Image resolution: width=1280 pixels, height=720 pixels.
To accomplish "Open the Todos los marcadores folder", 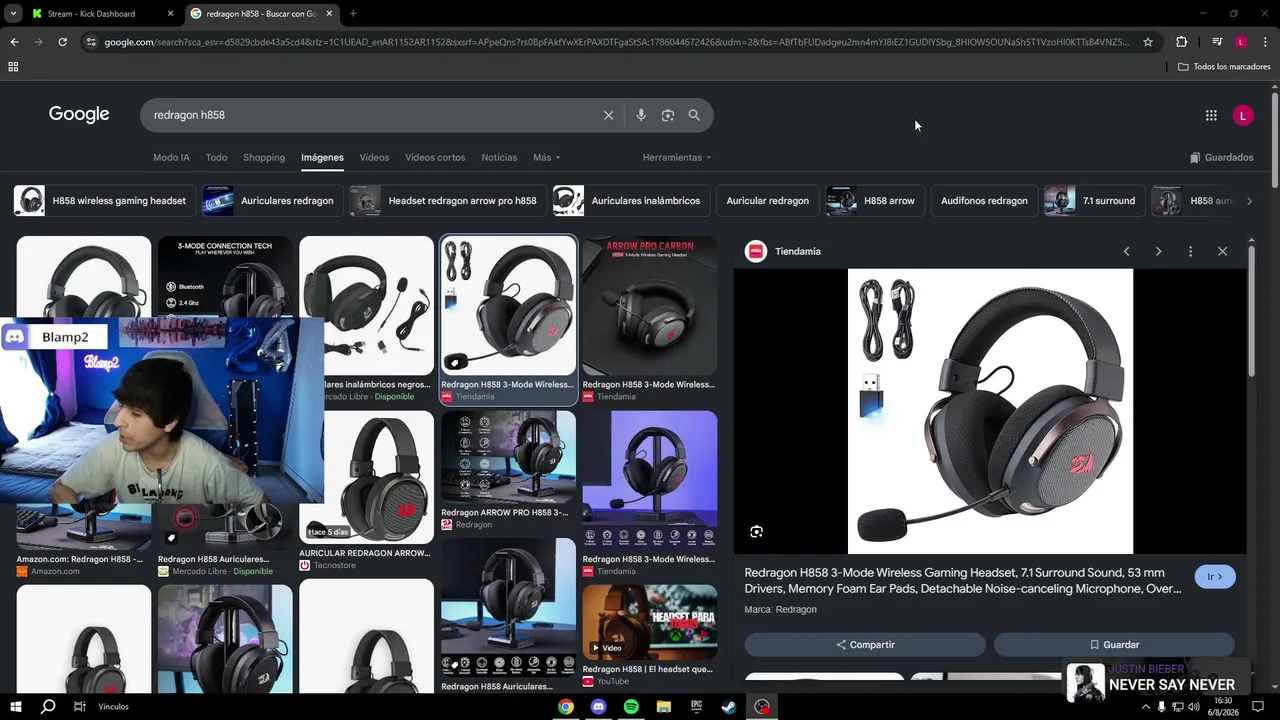I will click(1224, 67).
